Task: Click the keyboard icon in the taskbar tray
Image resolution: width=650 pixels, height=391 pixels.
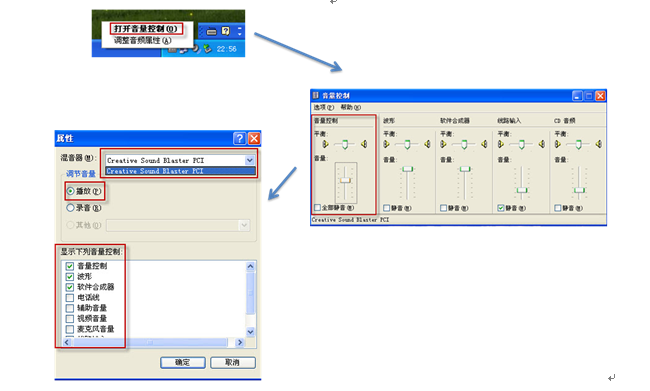Action: coord(211,32)
